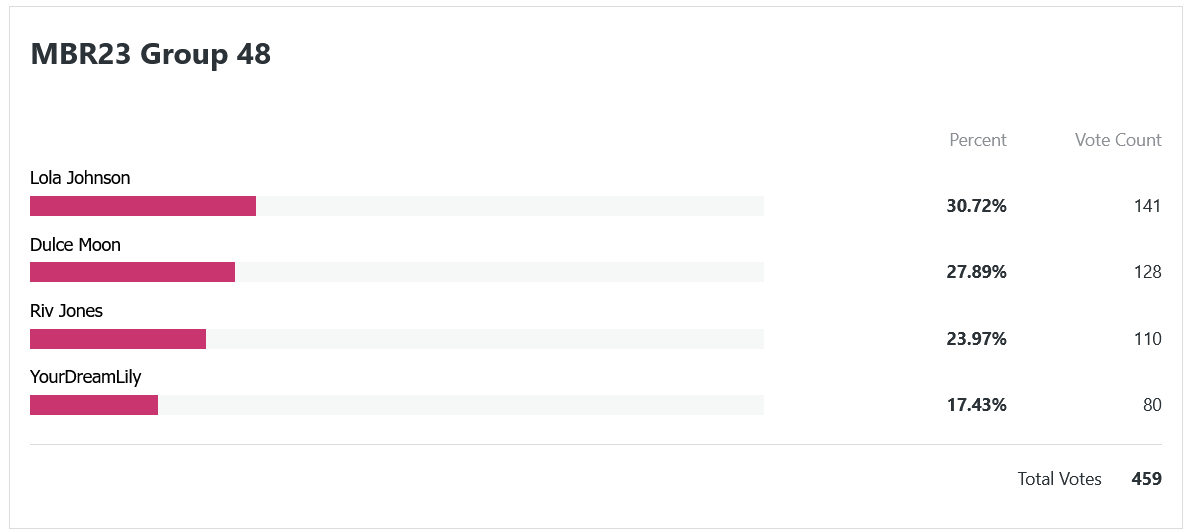Click the MBR23 Group 48 heading
The width and height of the screenshot is (1192, 532).
[151, 55]
